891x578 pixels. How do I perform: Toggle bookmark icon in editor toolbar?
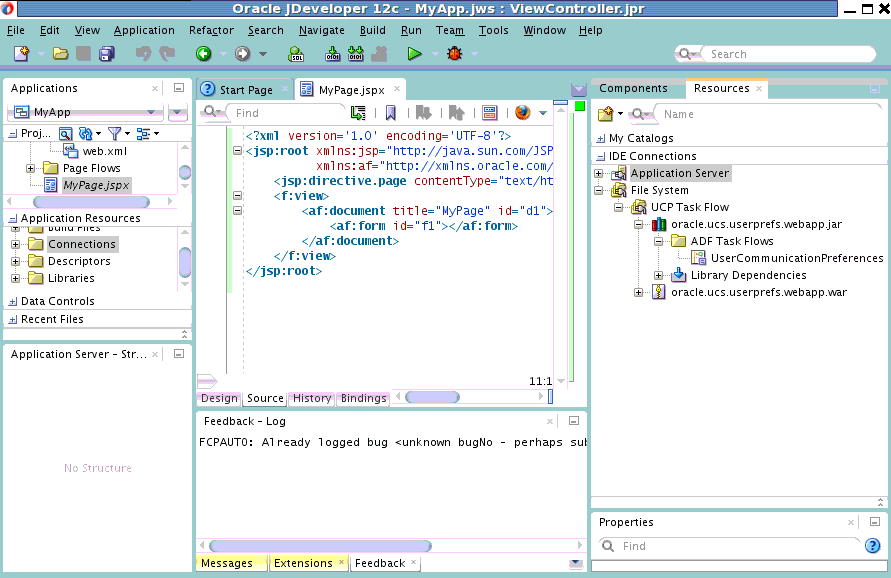pyautogui.click(x=391, y=113)
